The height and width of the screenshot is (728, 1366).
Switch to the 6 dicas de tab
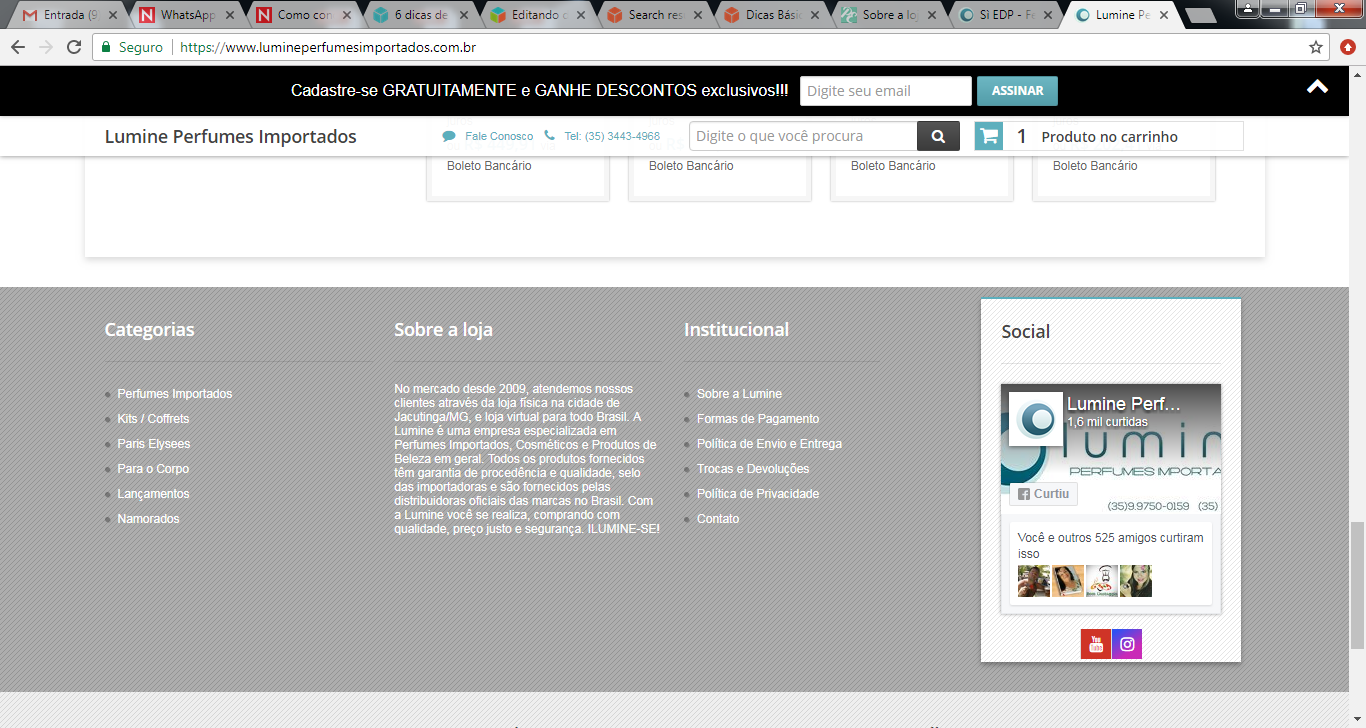[421, 15]
